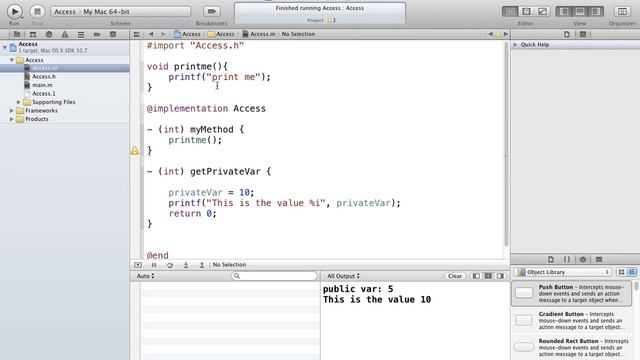Click the Run button
This screenshot has width=640, height=360.
point(14,11)
